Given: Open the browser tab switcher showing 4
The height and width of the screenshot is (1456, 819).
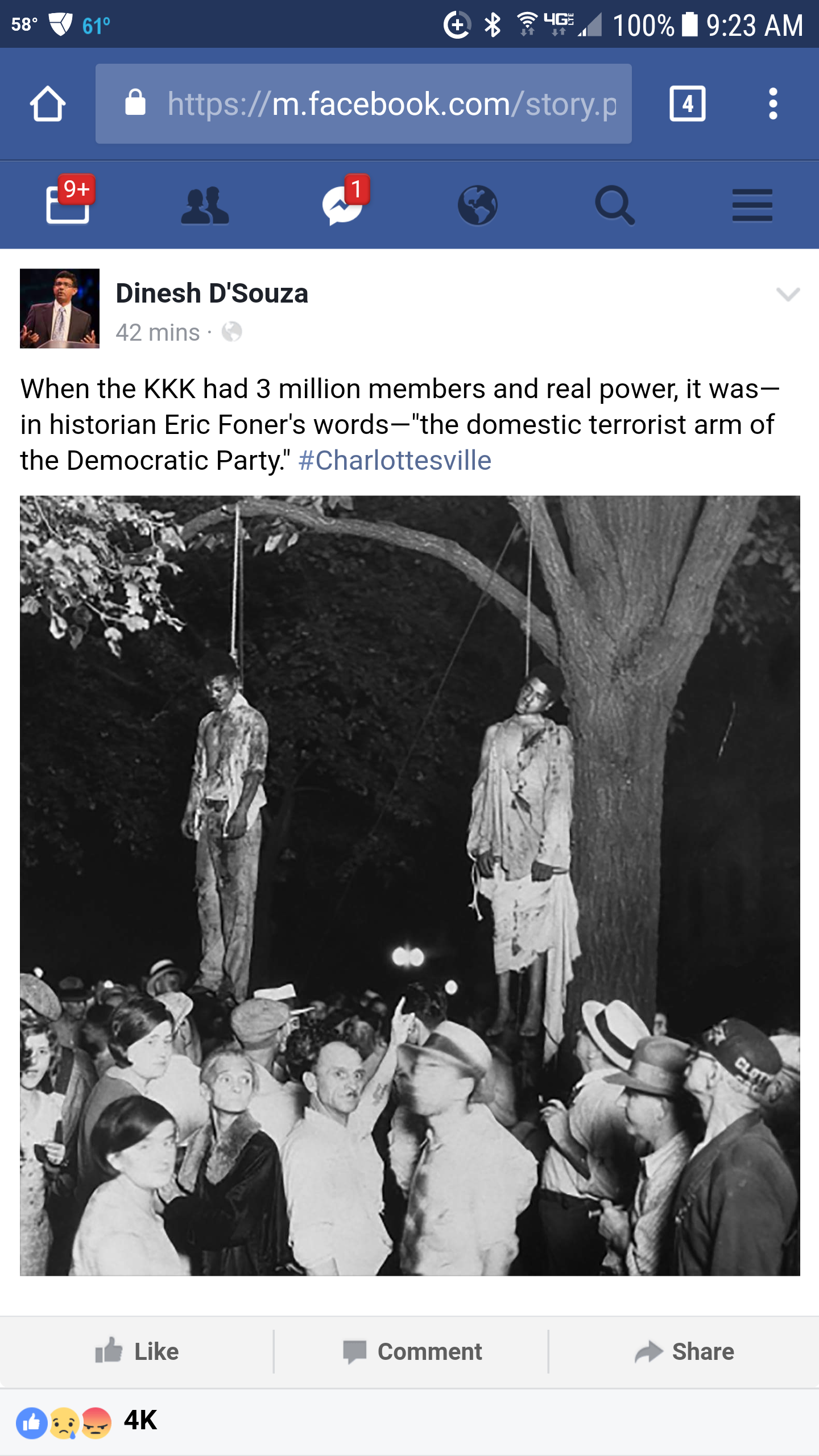Looking at the screenshot, I should point(688,104).
